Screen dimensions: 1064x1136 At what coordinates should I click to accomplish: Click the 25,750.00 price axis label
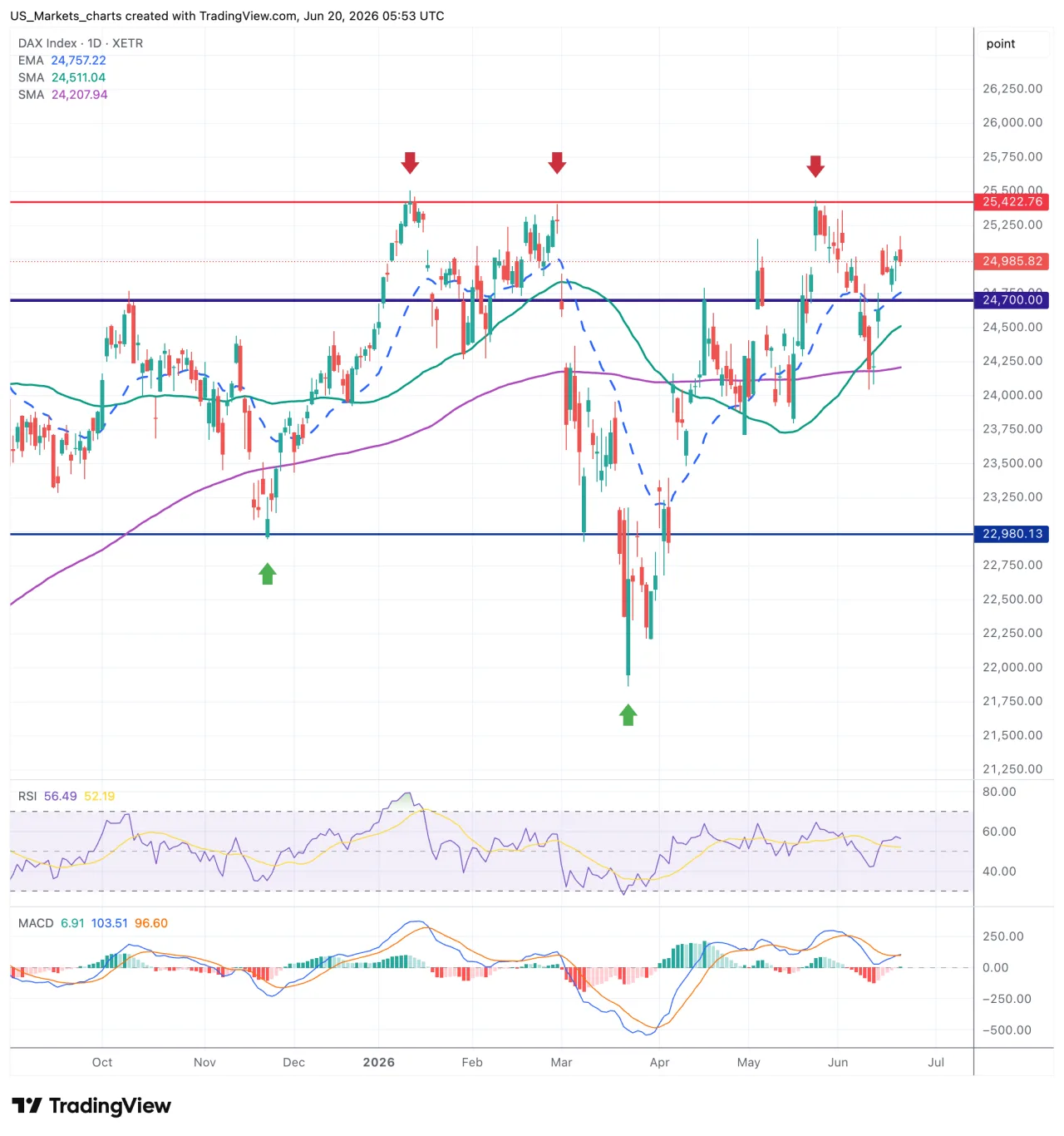pyautogui.click(x=1012, y=156)
